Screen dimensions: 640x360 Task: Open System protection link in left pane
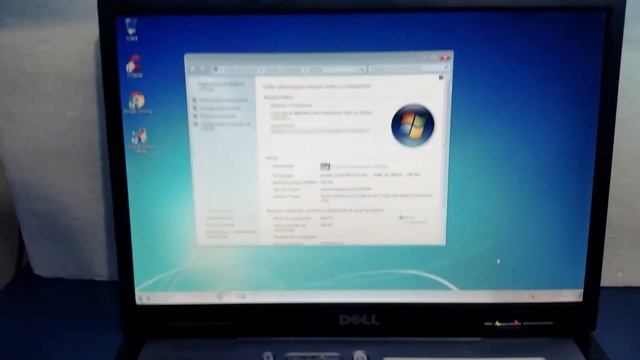pos(218,116)
